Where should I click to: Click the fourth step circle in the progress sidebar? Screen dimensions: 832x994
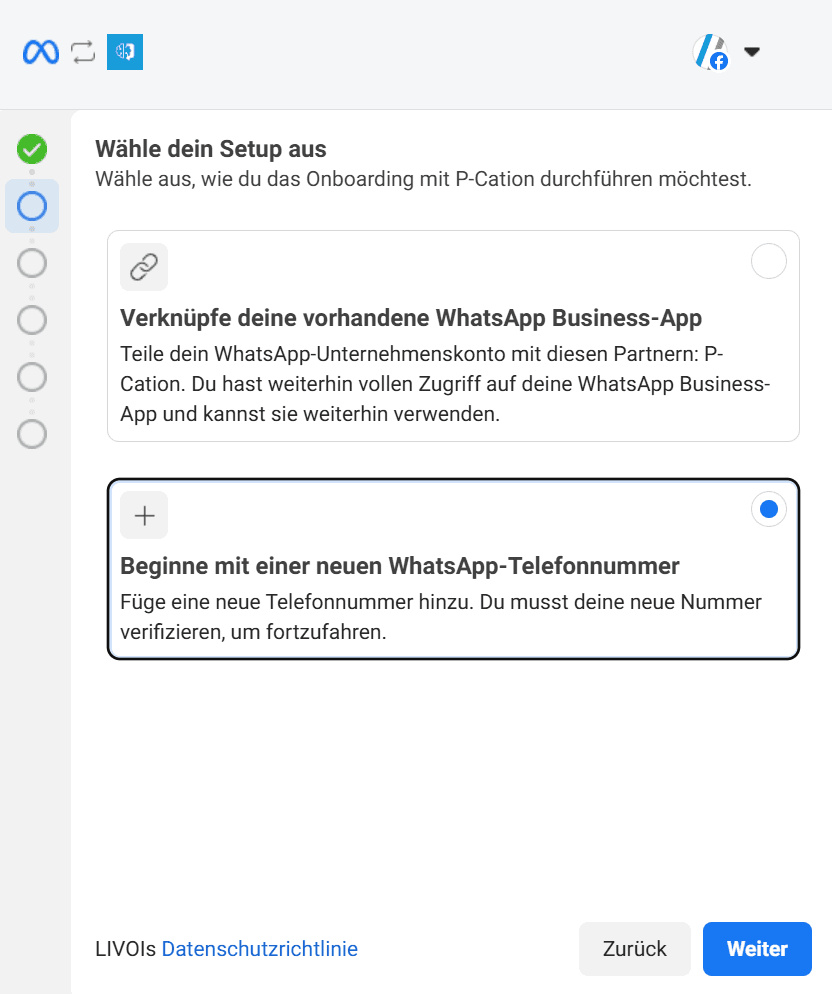(32, 320)
